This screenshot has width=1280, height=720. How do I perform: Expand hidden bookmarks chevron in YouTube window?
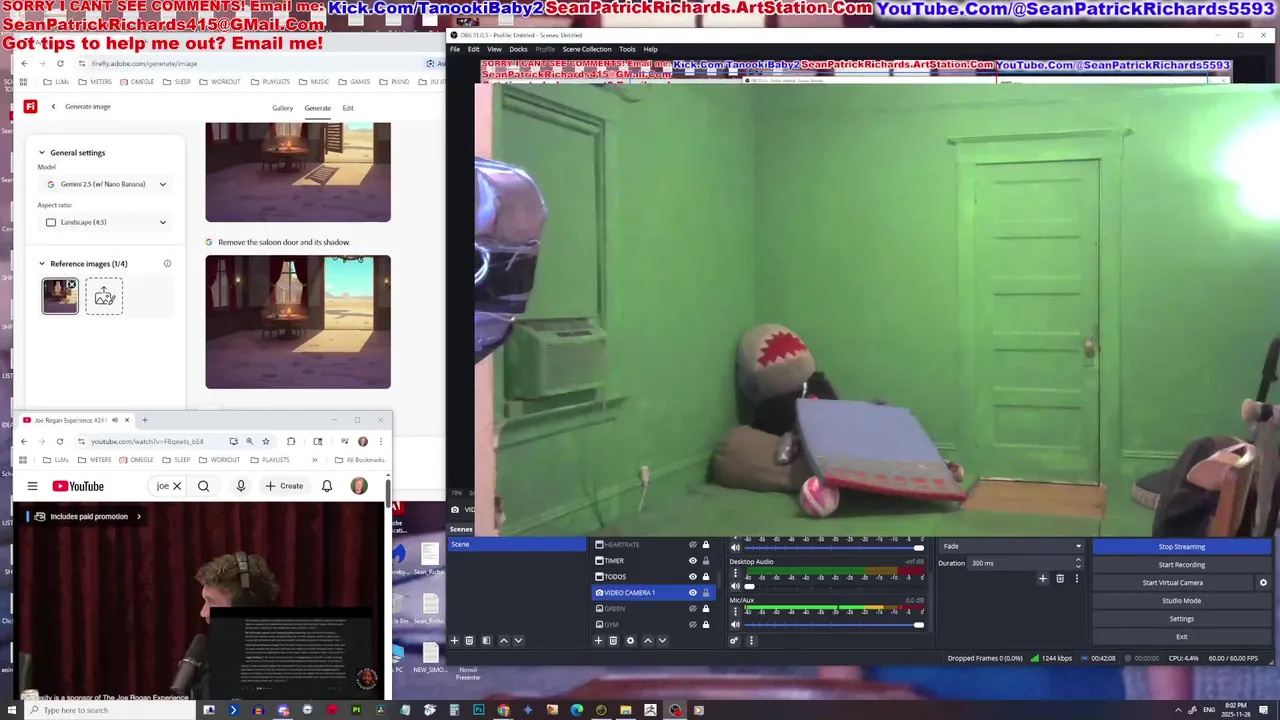[x=314, y=460]
